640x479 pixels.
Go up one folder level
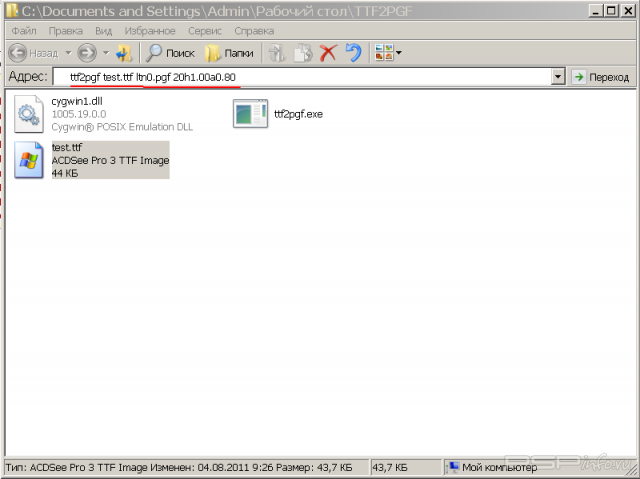point(123,53)
